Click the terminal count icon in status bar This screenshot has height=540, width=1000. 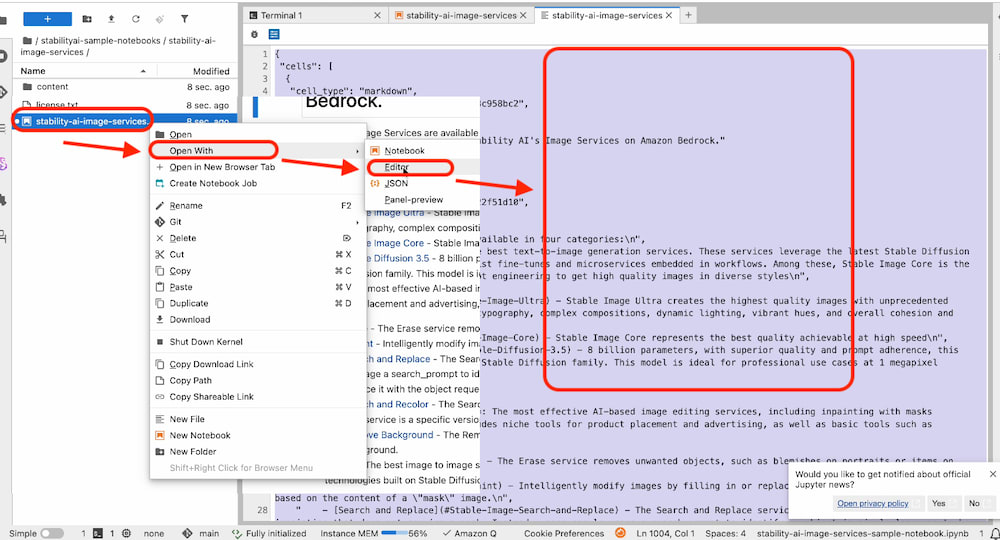click(98, 533)
